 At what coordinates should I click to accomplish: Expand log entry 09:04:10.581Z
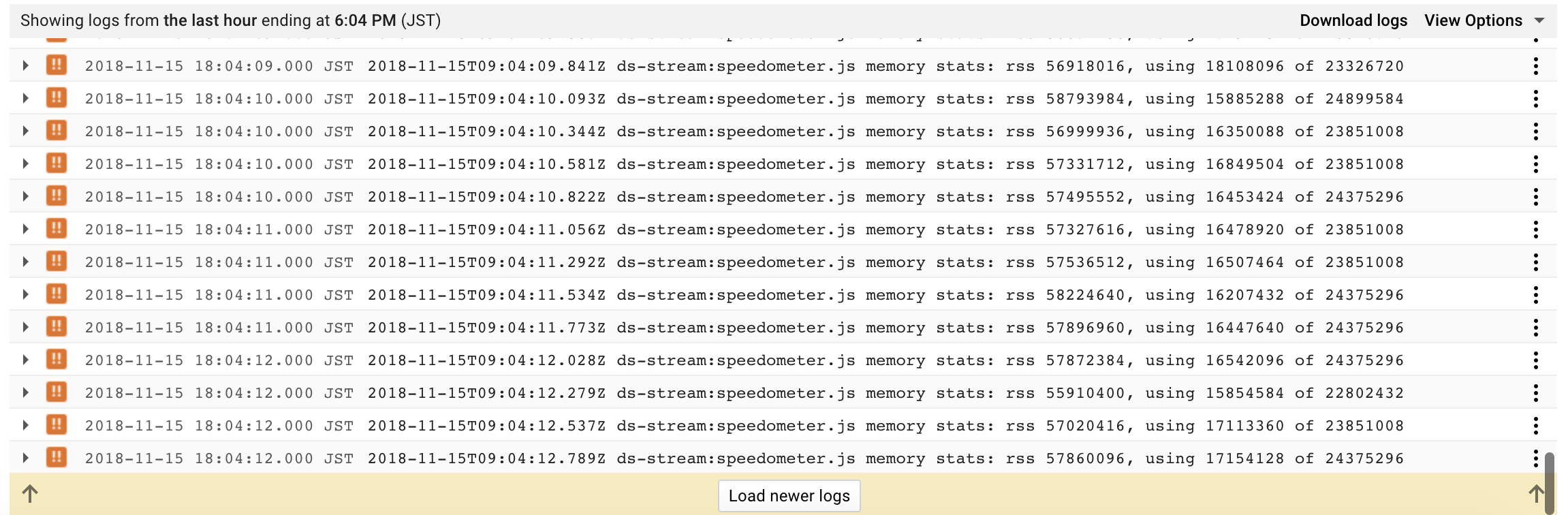click(x=26, y=163)
